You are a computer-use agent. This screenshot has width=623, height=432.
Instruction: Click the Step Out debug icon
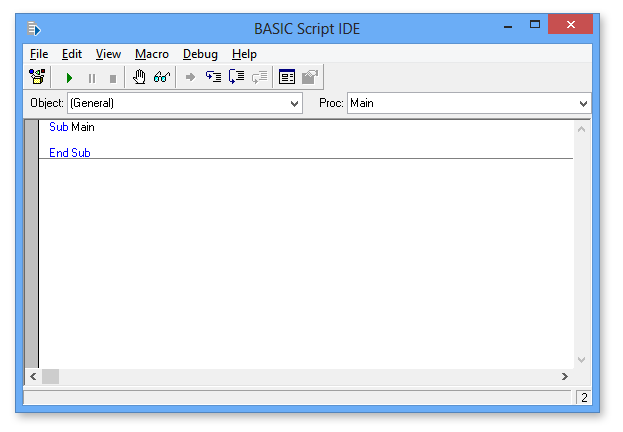click(259, 77)
